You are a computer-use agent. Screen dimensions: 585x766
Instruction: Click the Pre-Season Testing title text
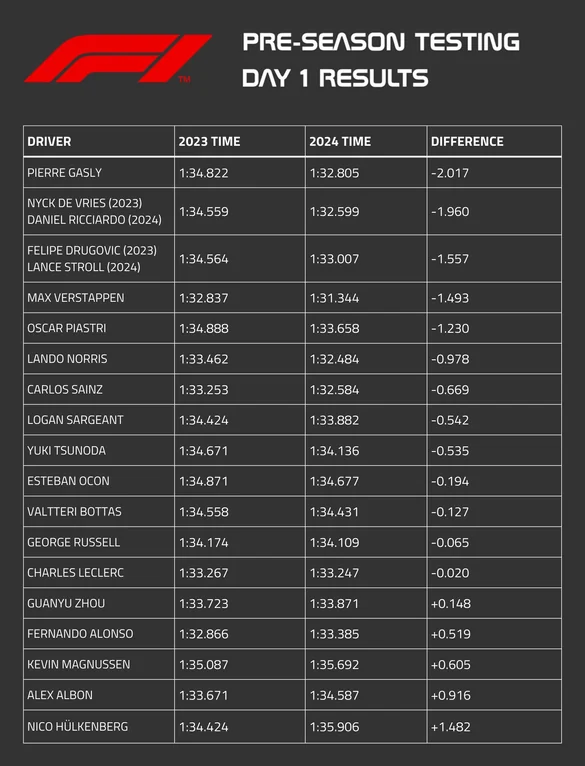coord(381,42)
